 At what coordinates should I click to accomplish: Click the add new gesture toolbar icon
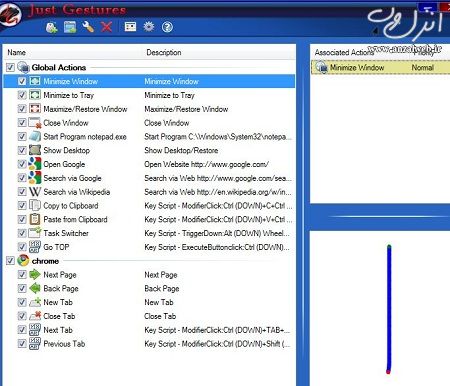pyautogui.click(x=51, y=27)
